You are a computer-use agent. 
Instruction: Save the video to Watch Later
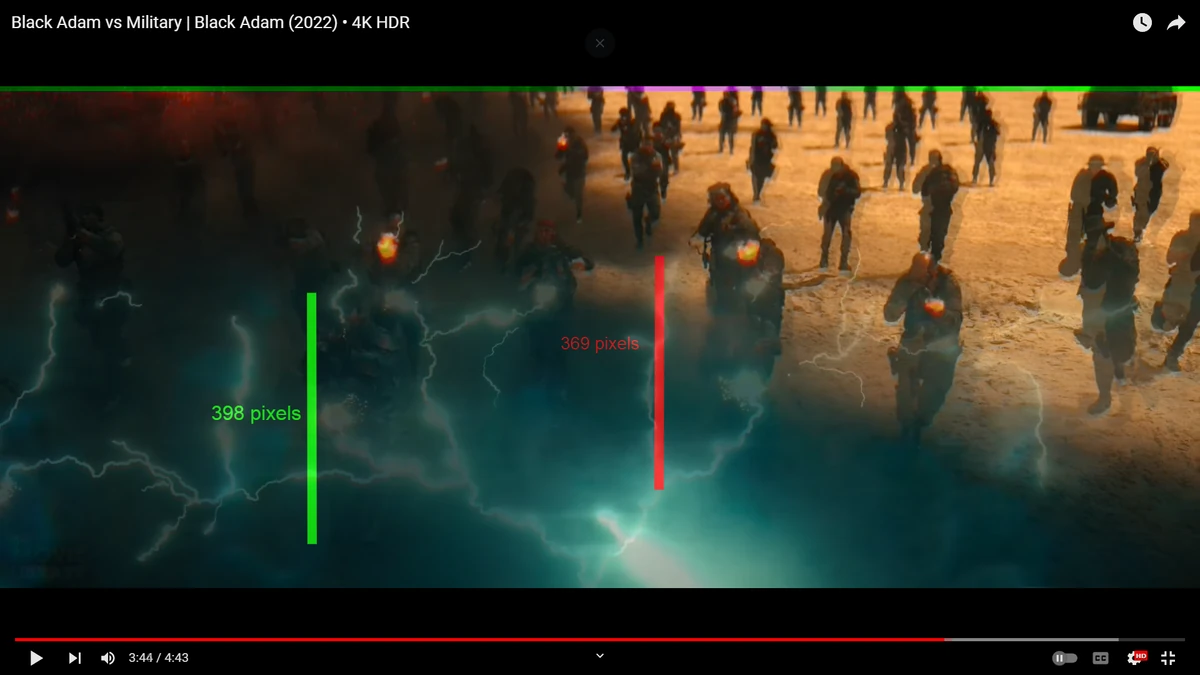point(1141,22)
